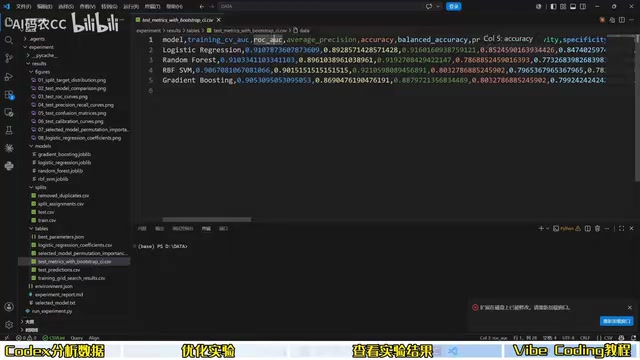
Task: Open the Remote Explorer view
Action: pos(9,113)
